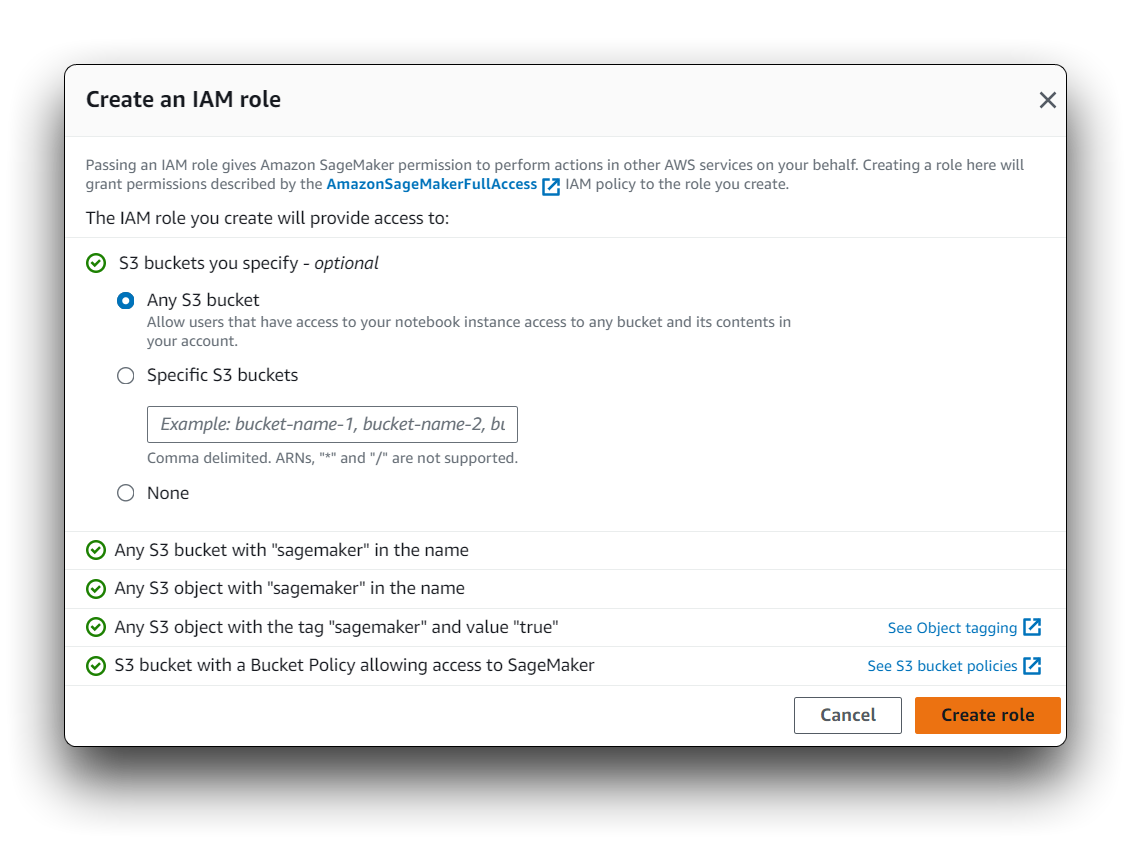
Task: Click external link icon beside See Object tagging
Action: [x=1032, y=627]
